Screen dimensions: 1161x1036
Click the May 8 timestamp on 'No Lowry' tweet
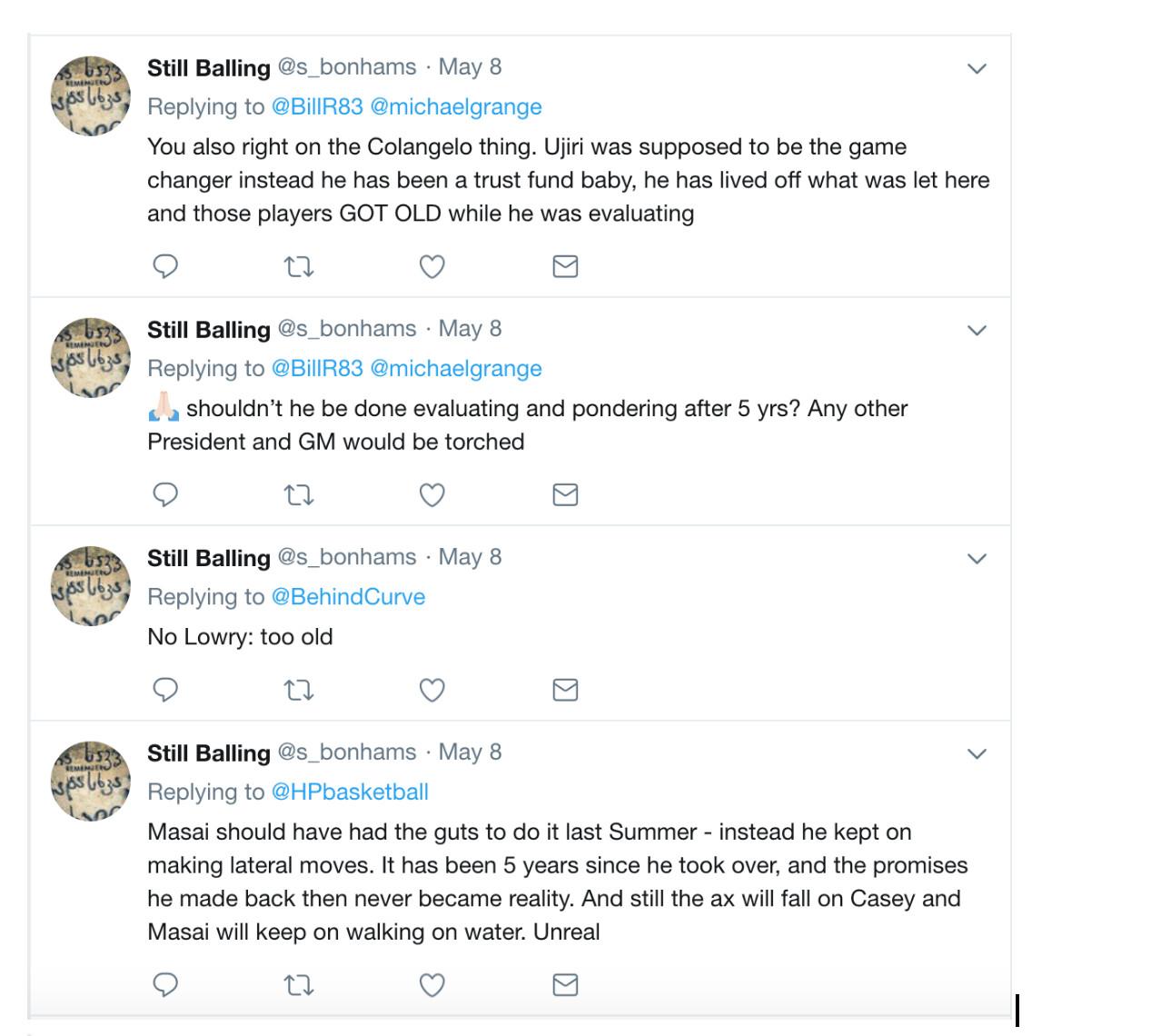tap(470, 556)
